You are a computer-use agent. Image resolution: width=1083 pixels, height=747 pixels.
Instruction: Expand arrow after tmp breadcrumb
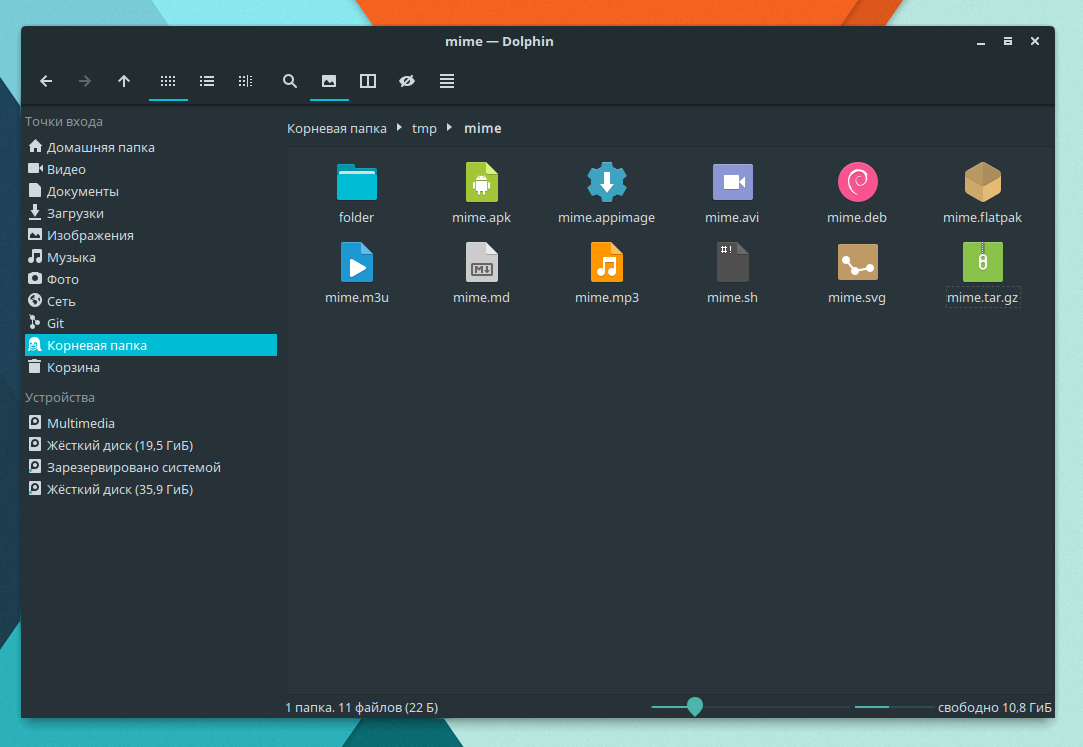450,128
